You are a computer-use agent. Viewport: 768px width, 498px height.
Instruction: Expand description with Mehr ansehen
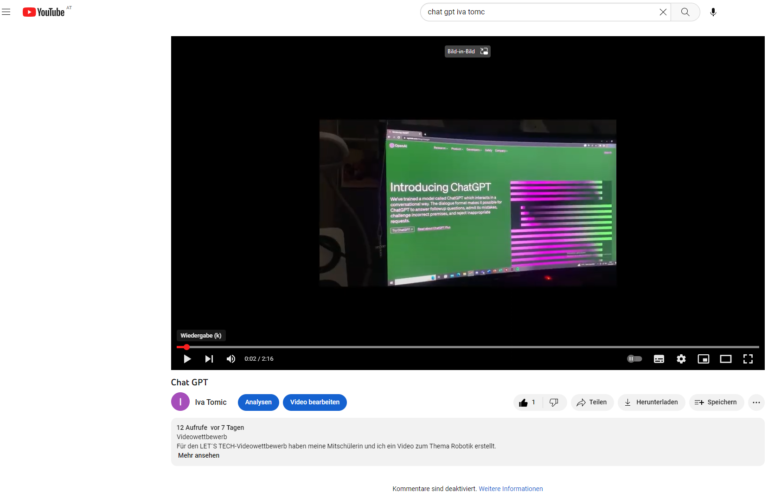(x=198, y=455)
